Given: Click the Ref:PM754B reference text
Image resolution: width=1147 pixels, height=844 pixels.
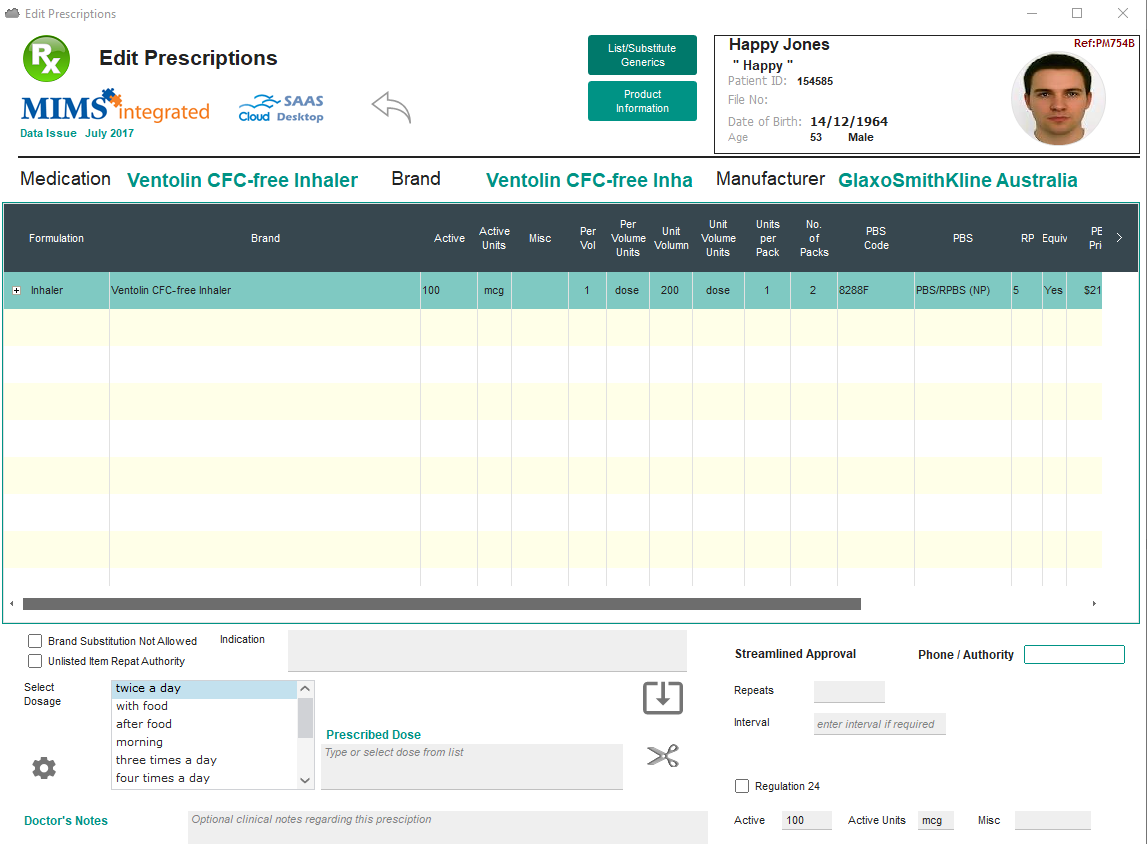Looking at the screenshot, I should [1104, 43].
